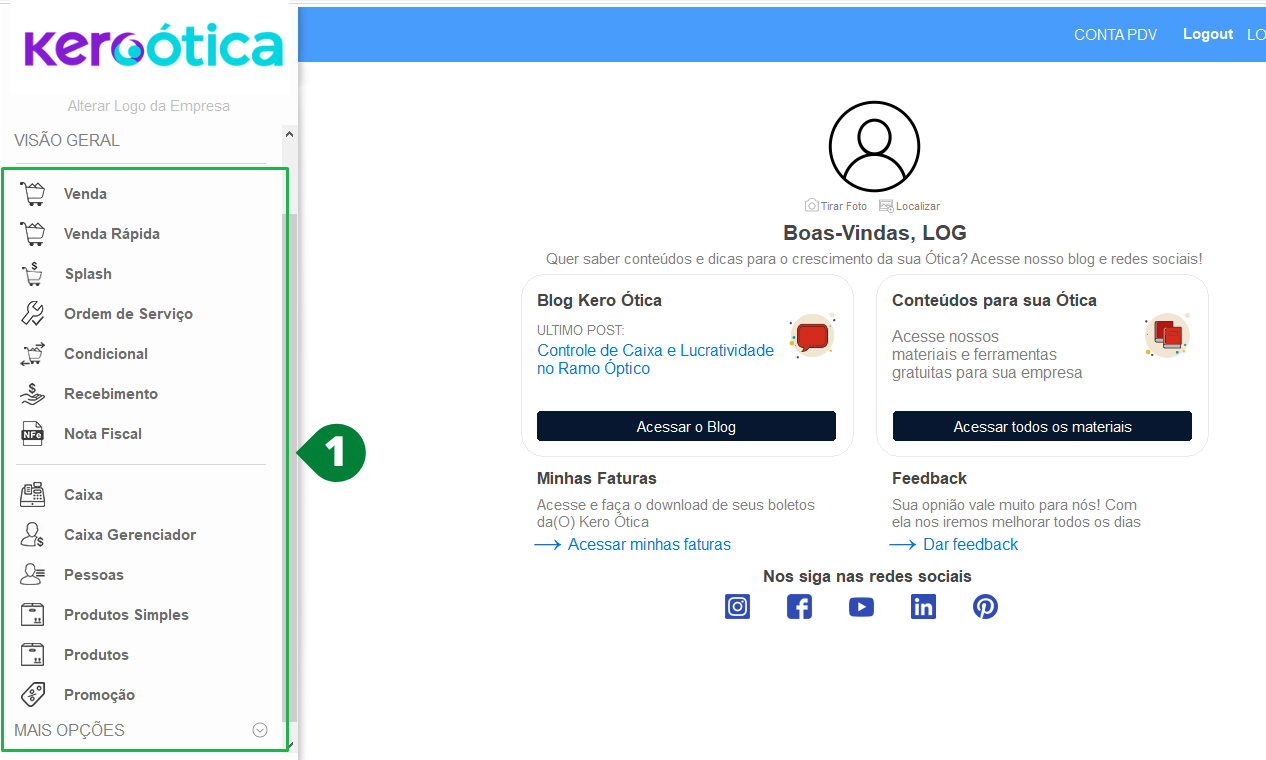Click CONTA PDV in the header

pyautogui.click(x=1115, y=34)
